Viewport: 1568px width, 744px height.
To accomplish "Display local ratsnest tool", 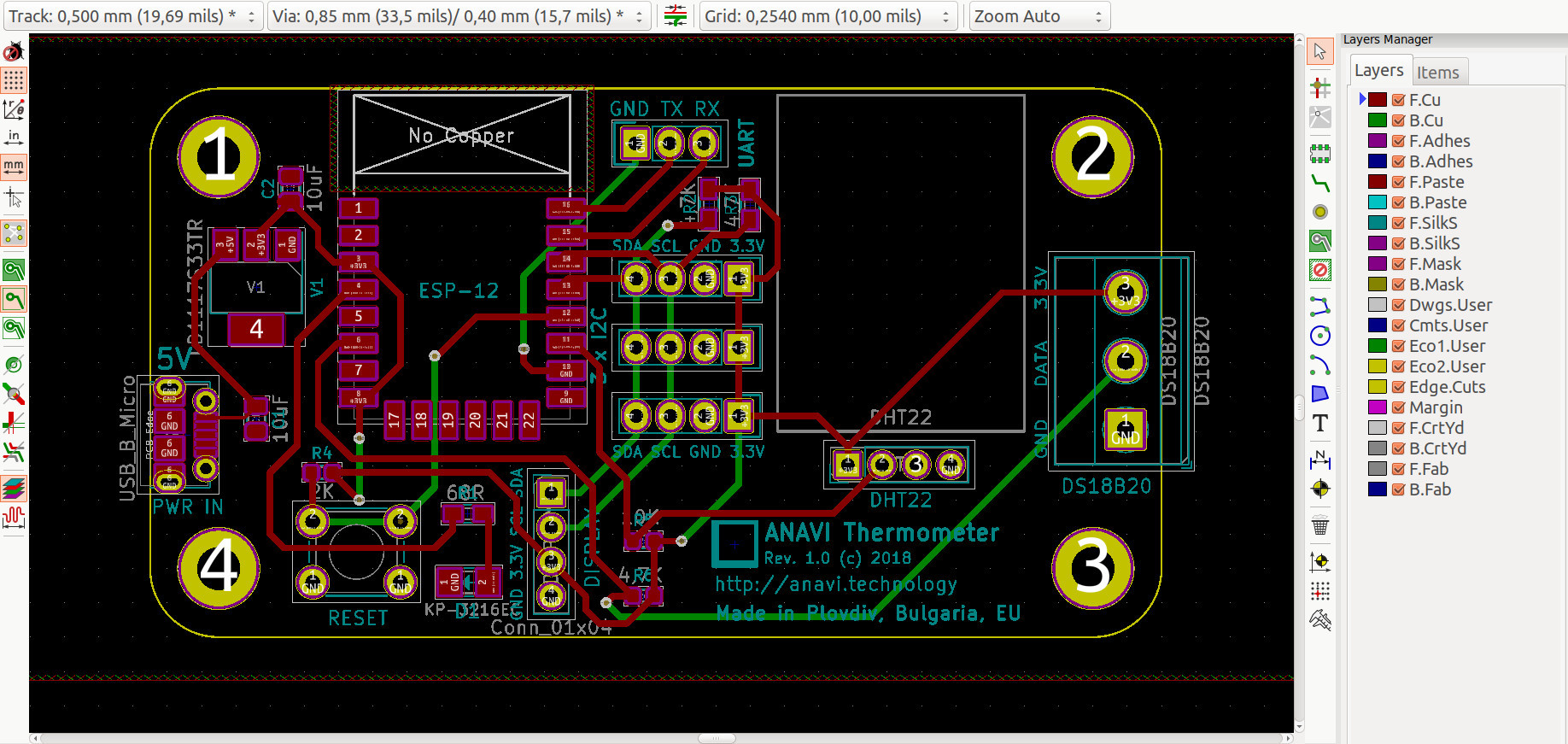I will [1320, 117].
